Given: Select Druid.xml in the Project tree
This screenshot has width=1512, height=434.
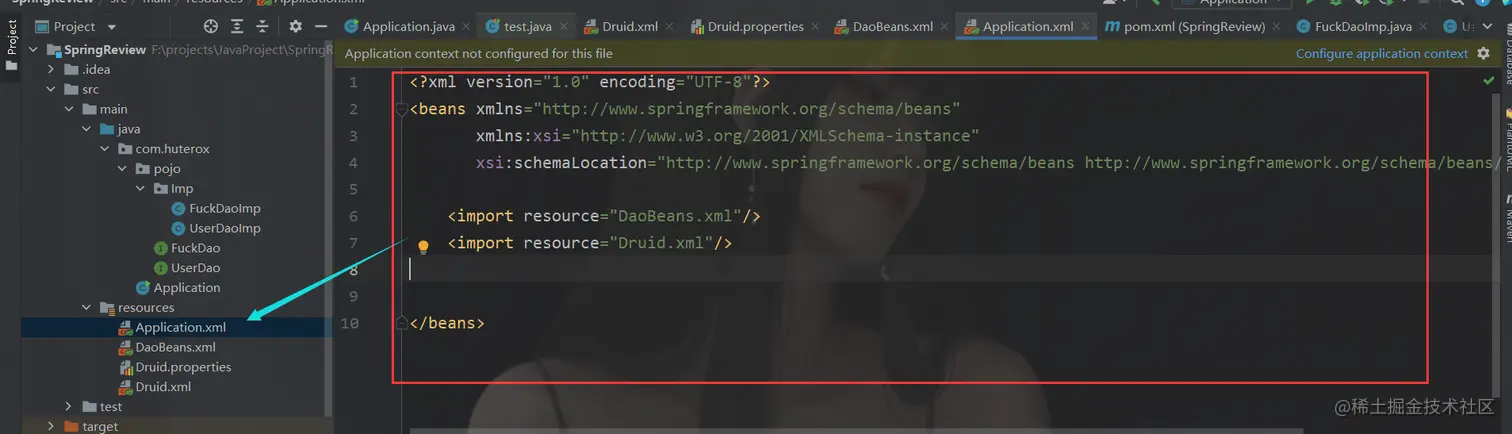Looking at the screenshot, I should point(155,387).
